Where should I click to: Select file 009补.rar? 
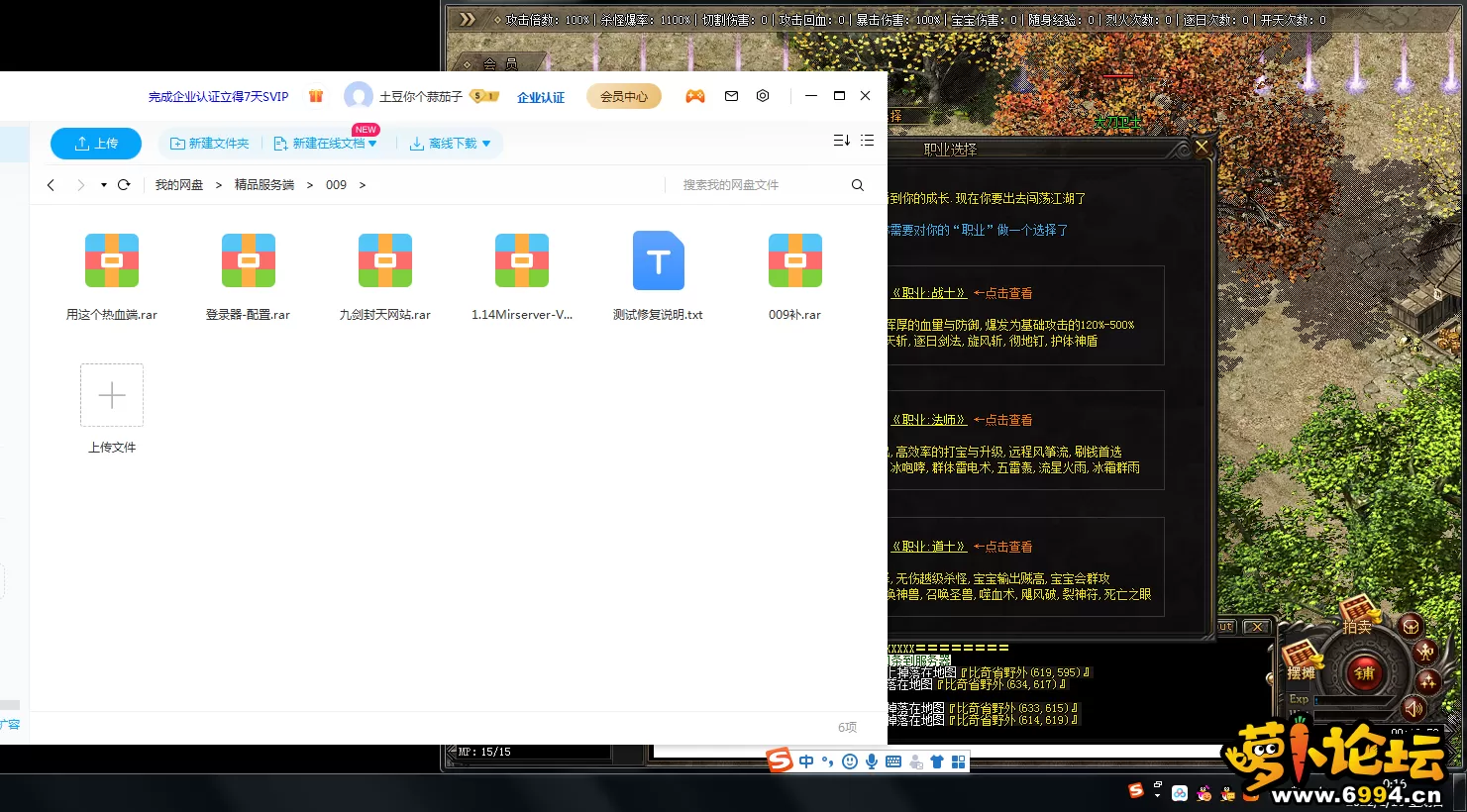point(795,275)
